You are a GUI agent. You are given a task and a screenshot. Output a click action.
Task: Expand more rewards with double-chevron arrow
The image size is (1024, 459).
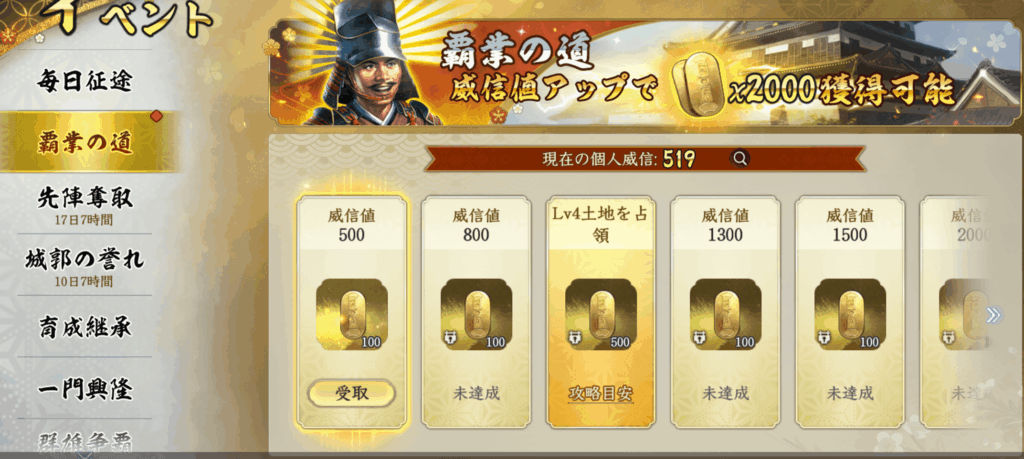[993, 315]
